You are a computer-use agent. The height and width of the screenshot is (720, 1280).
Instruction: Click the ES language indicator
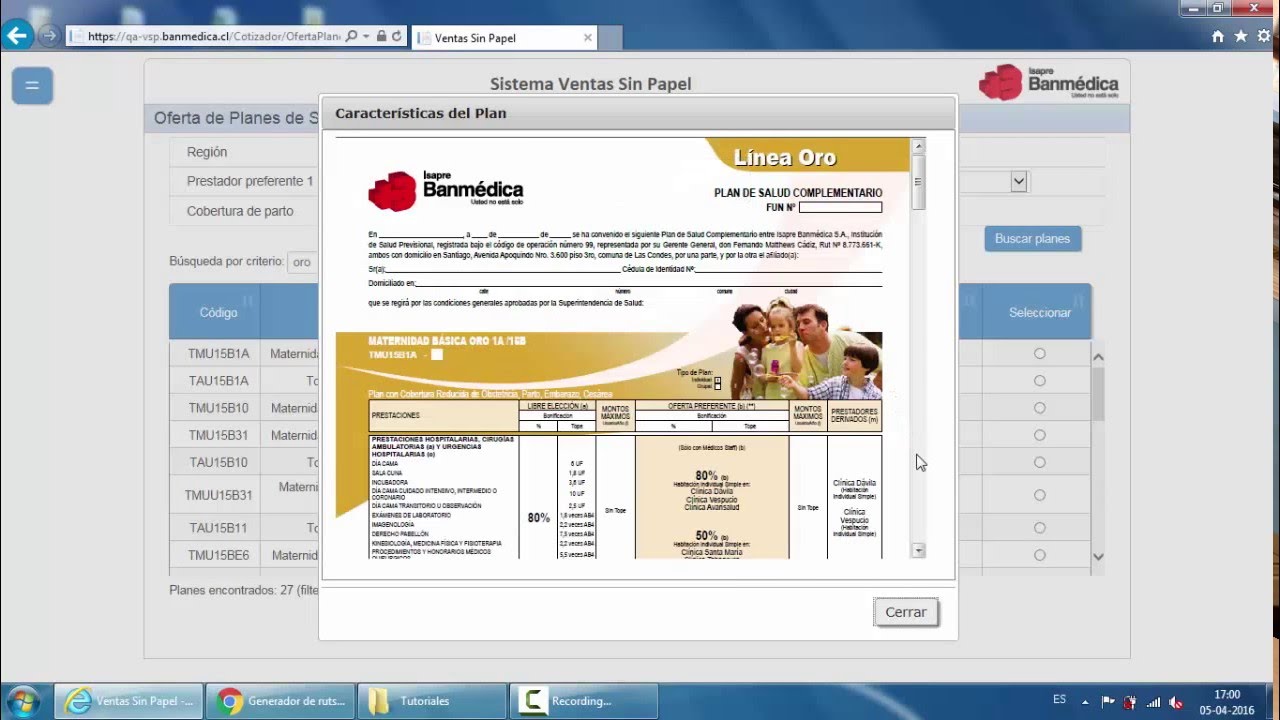click(1060, 700)
